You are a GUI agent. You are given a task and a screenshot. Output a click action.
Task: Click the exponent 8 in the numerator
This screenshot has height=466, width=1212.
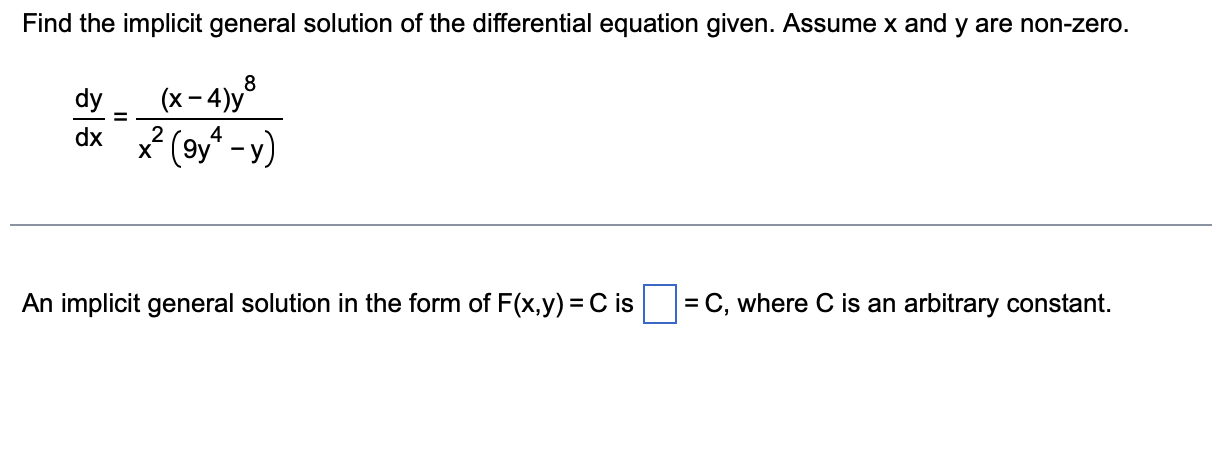click(250, 87)
